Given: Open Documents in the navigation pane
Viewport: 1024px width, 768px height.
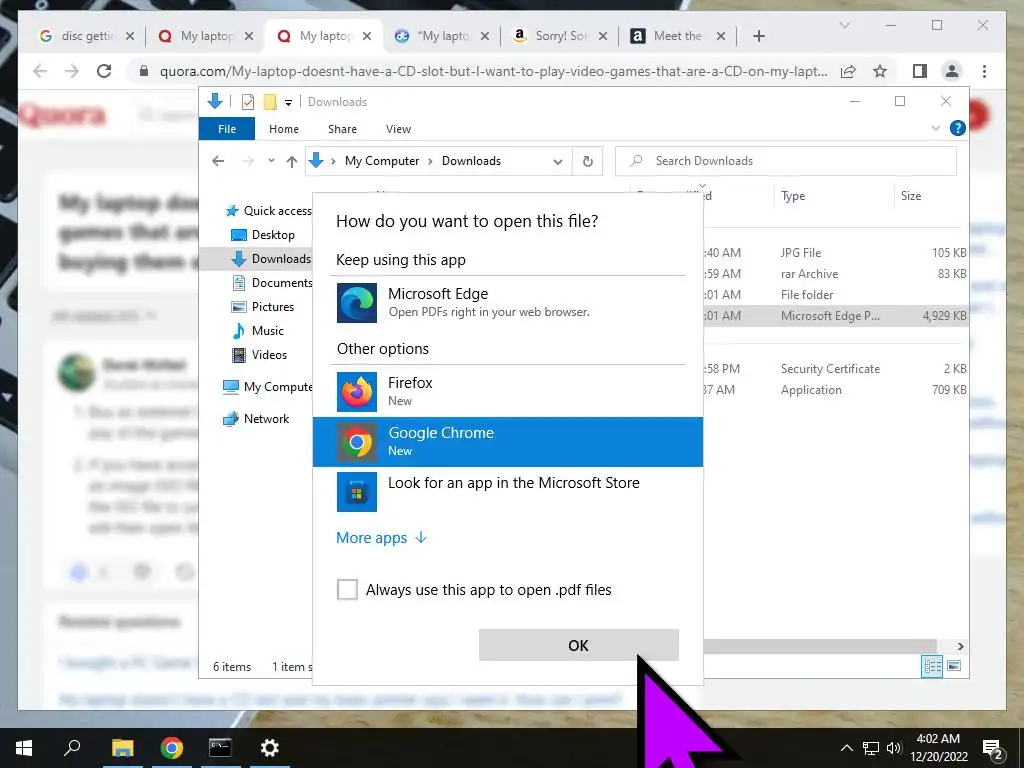Looking at the screenshot, I should (x=272, y=283).
